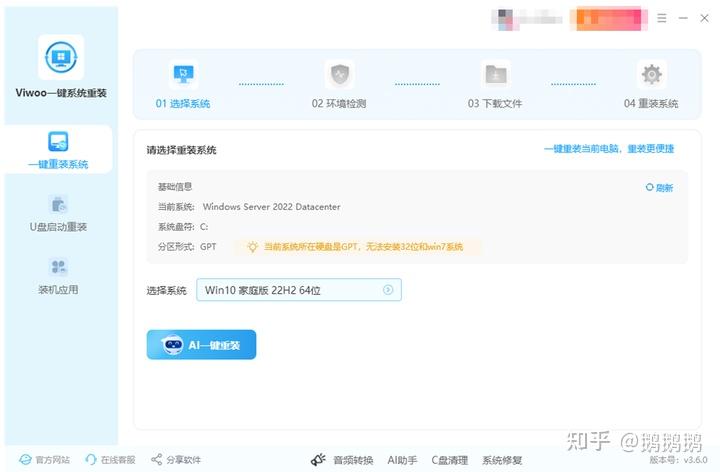This screenshot has width=720, height=472.
Task: Click the orange blurred button in title bar
Action: coord(609,19)
